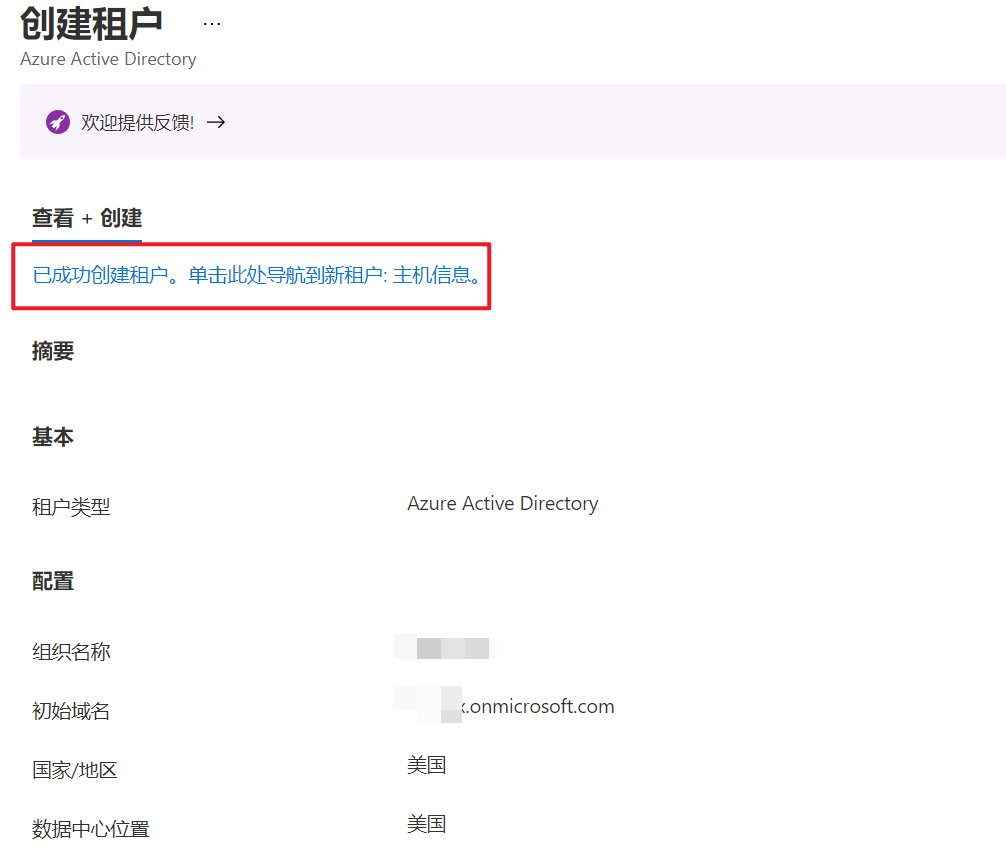Click the Azure Active Directory subtitle under title
Screen dimensions: 1006x867
point(108,59)
